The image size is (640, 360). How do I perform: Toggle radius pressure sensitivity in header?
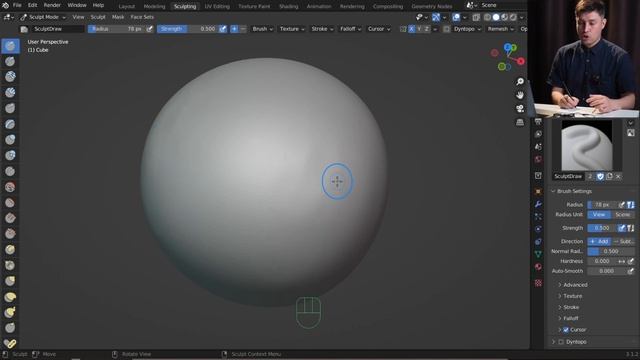150,29
